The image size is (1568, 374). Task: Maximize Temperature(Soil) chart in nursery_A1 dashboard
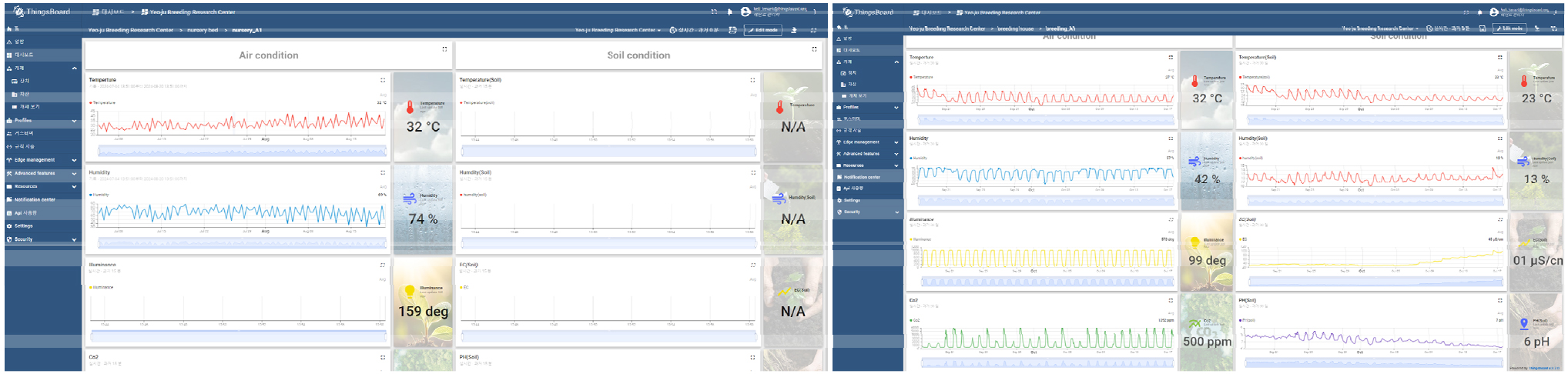pos(752,80)
